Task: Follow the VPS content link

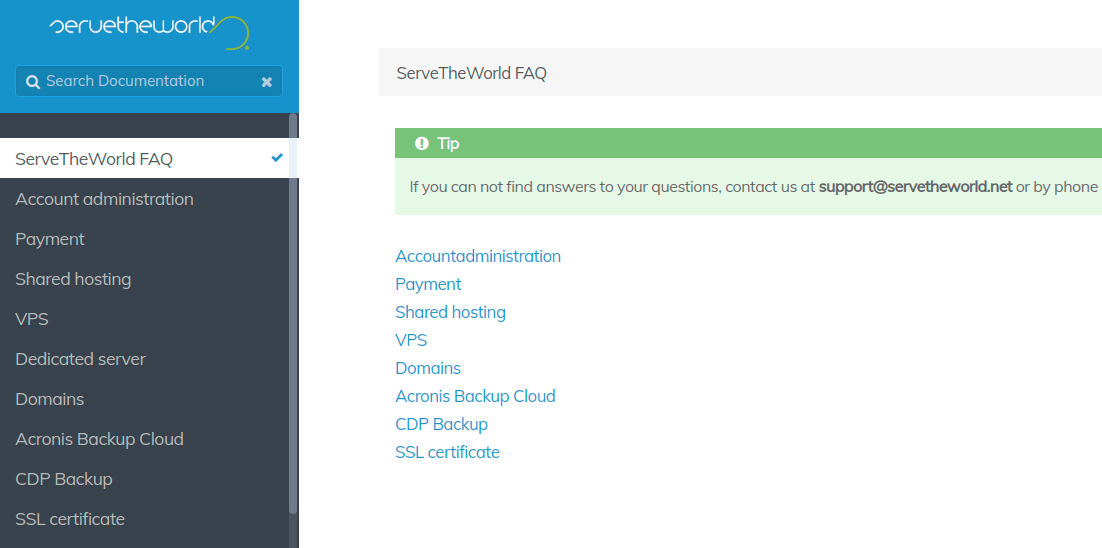Action: click(411, 340)
